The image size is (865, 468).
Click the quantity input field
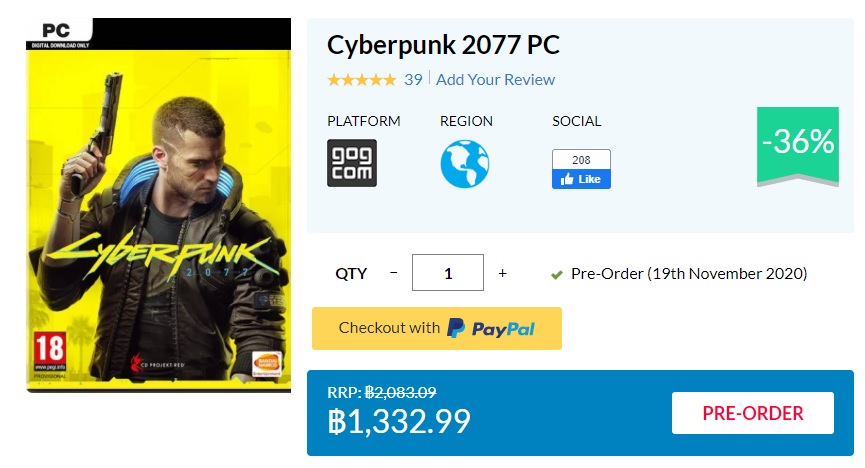(x=448, y=273)
